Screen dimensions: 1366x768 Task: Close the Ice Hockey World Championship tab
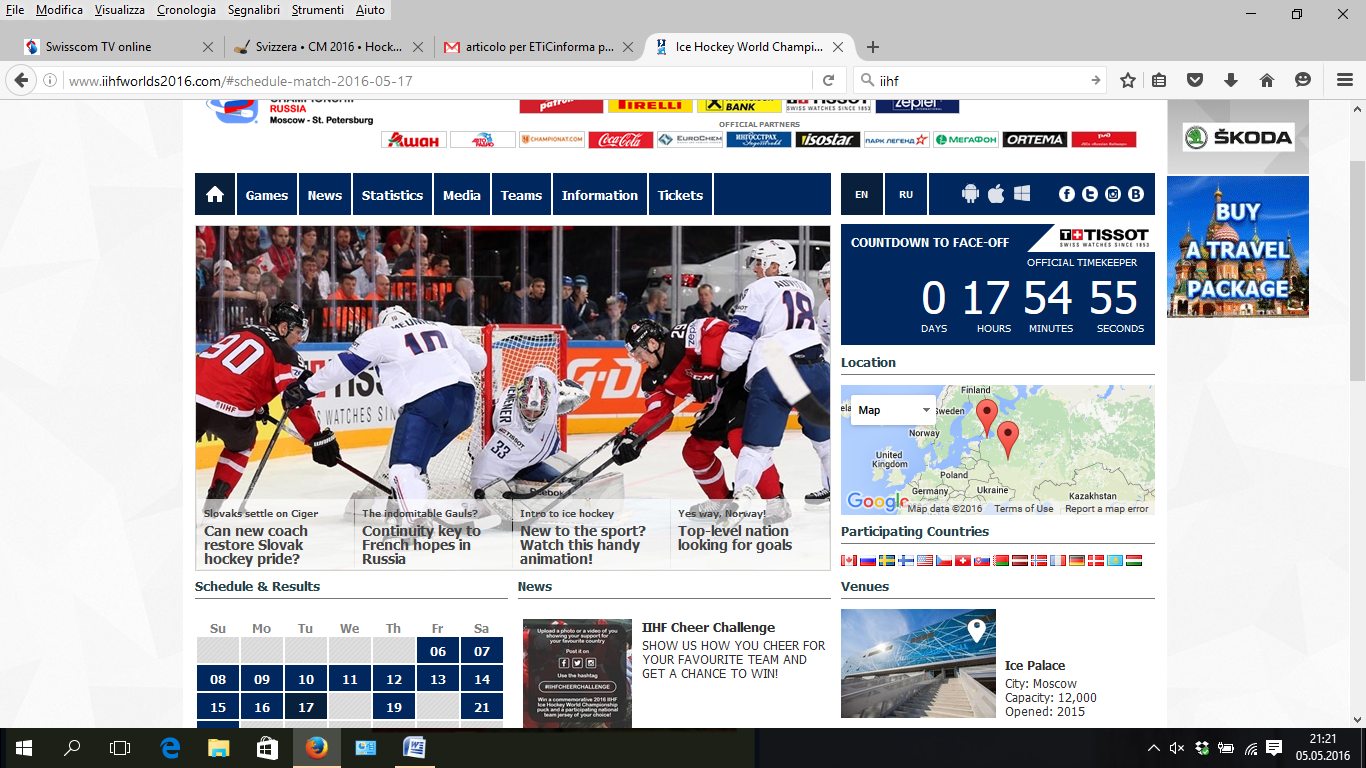pos(838,47)
